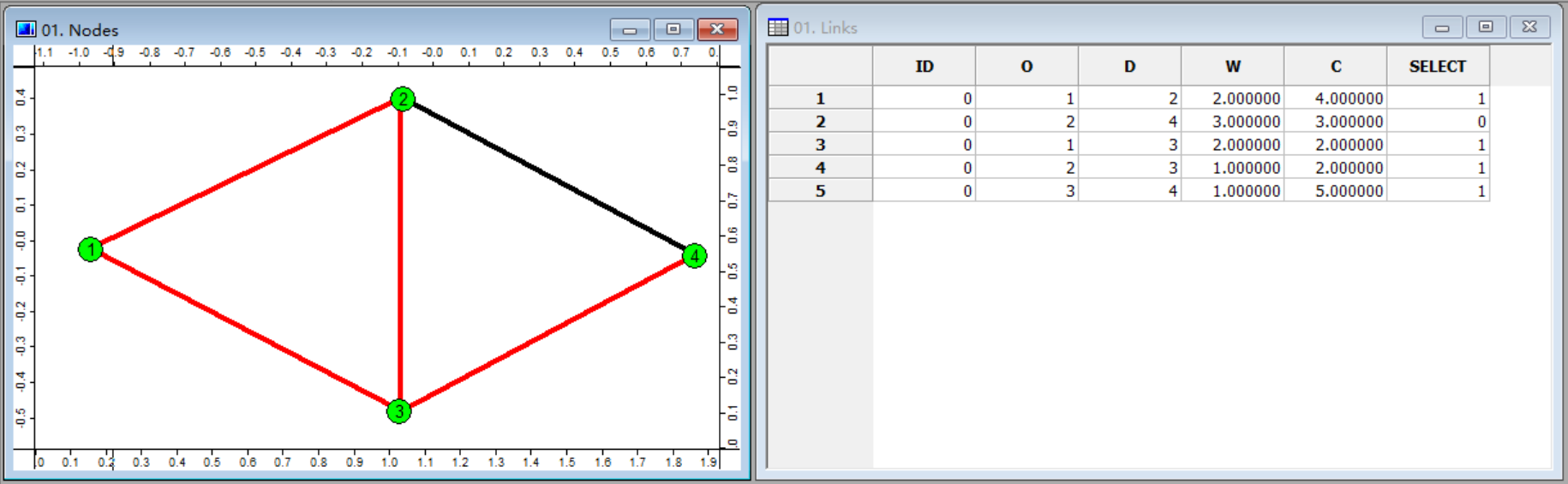The width and height of the screenshot is (1568, 484).
Task: Click SELECT cell with value 0
Action: [x=1438, y=121]
